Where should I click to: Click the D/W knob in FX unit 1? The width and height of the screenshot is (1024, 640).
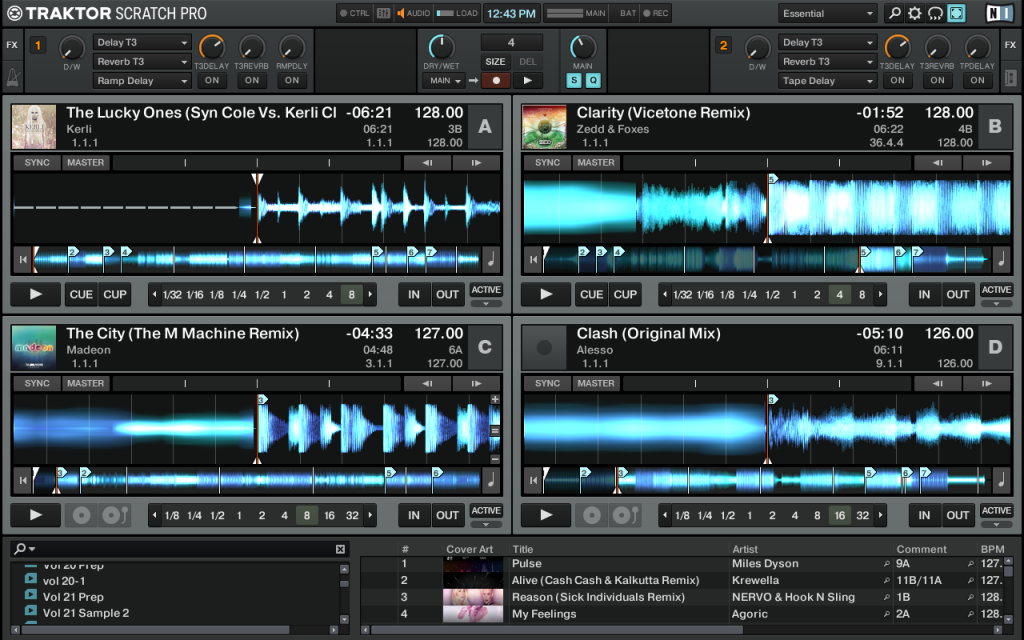coord(72,48)
